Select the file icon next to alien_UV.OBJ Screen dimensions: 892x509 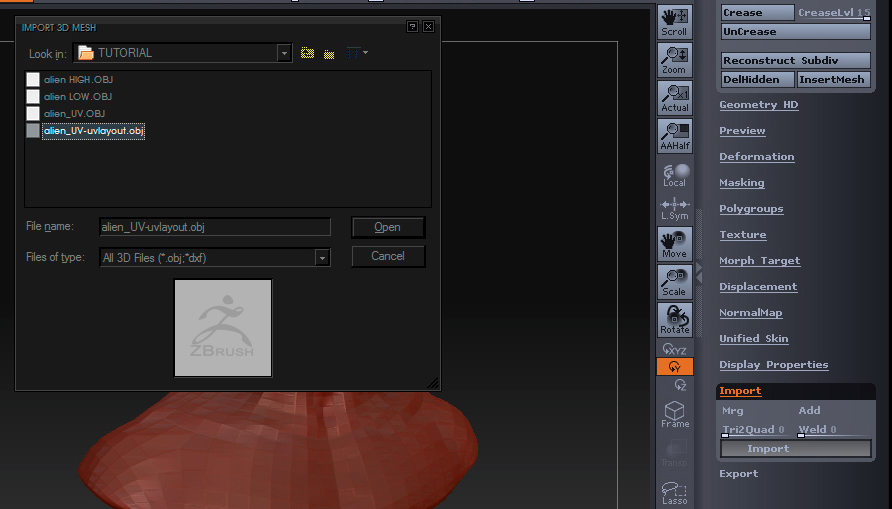click(x=33, y=113)
